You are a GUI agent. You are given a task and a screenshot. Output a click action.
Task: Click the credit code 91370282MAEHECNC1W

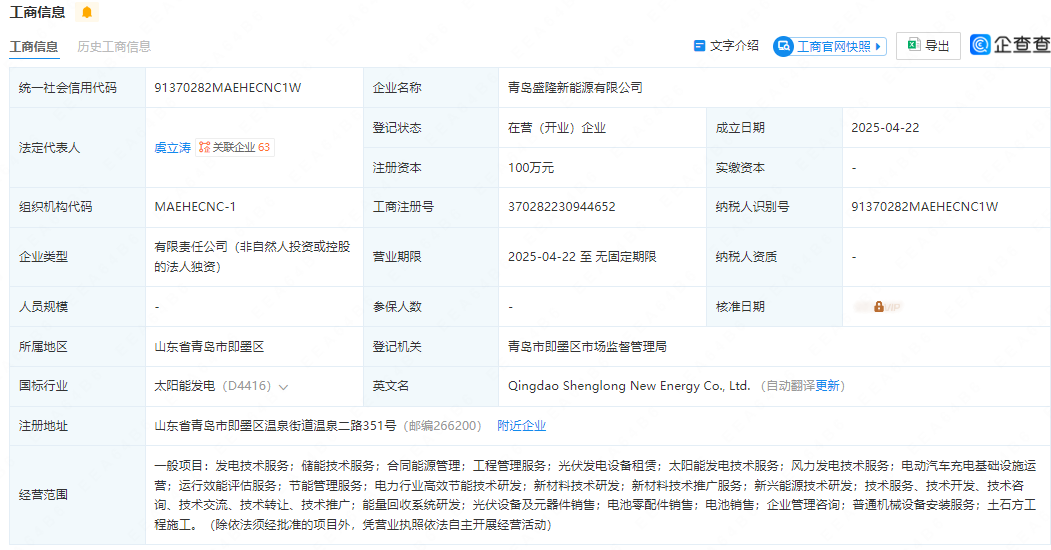[228, 88]
